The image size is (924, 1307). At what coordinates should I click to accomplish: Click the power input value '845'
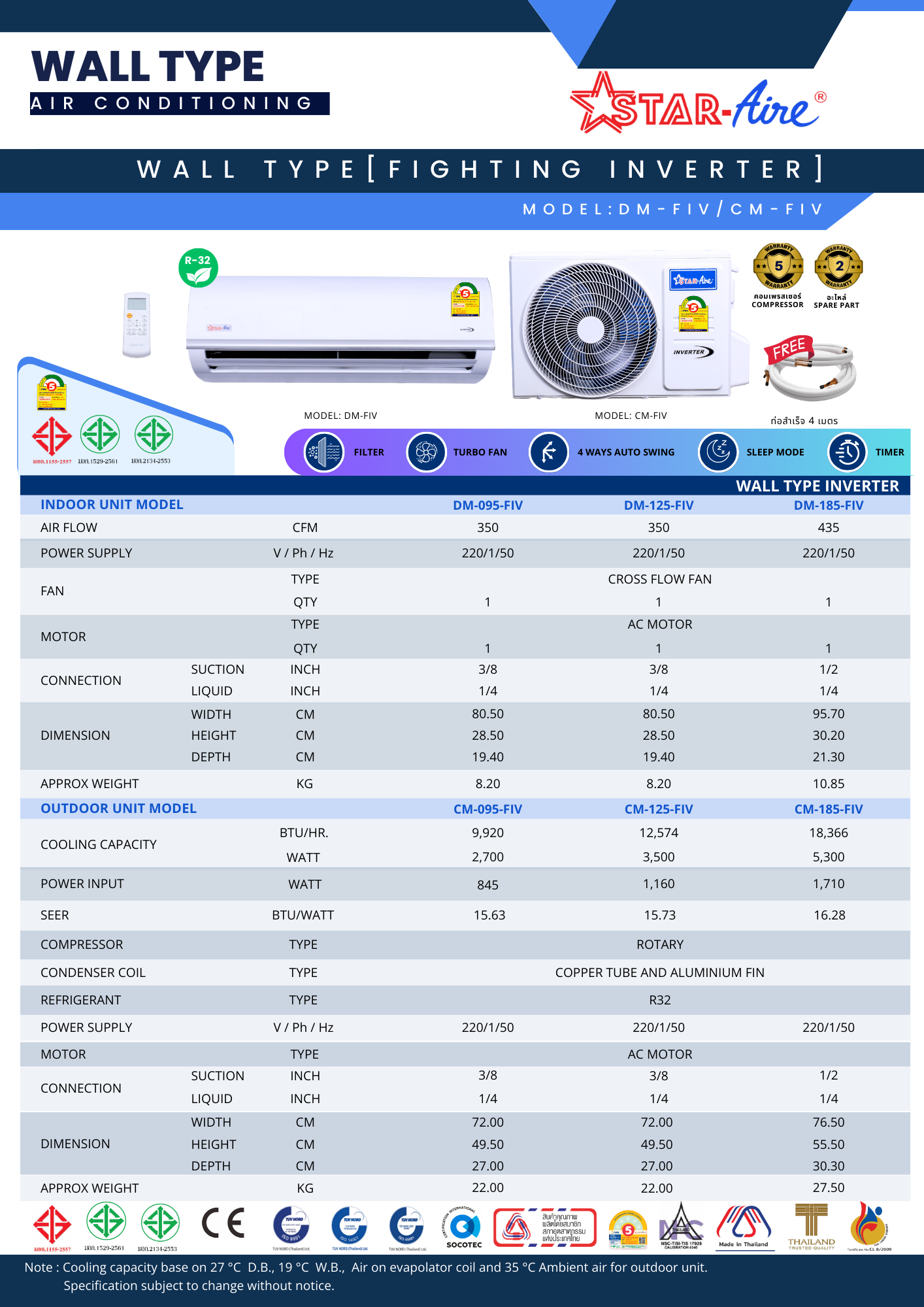coord(487,885)
